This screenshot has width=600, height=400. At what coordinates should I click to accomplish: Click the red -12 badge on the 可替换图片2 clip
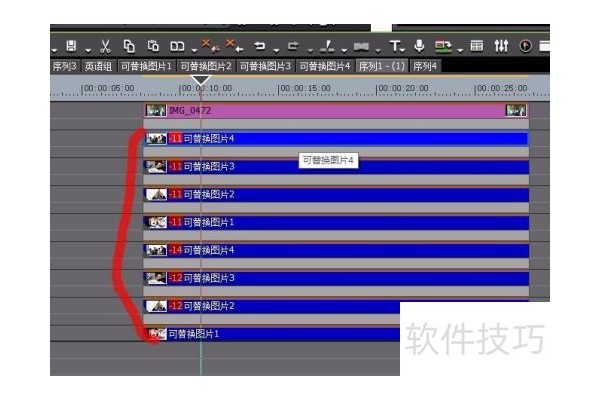click(176, 306)
